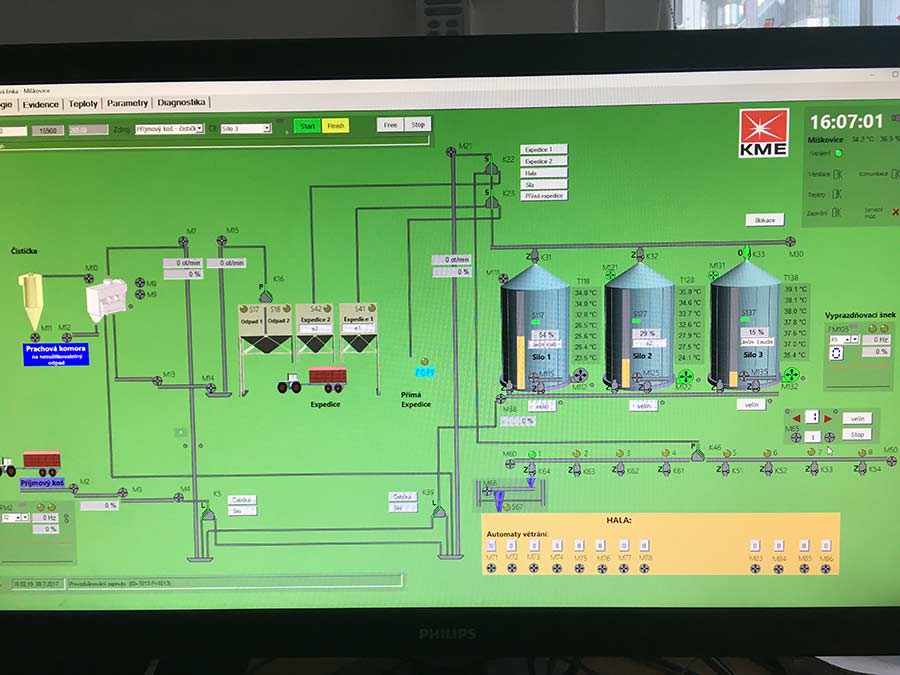
Task: Expand the Silo 3 target dropdown
Action: tap(245, 128)
